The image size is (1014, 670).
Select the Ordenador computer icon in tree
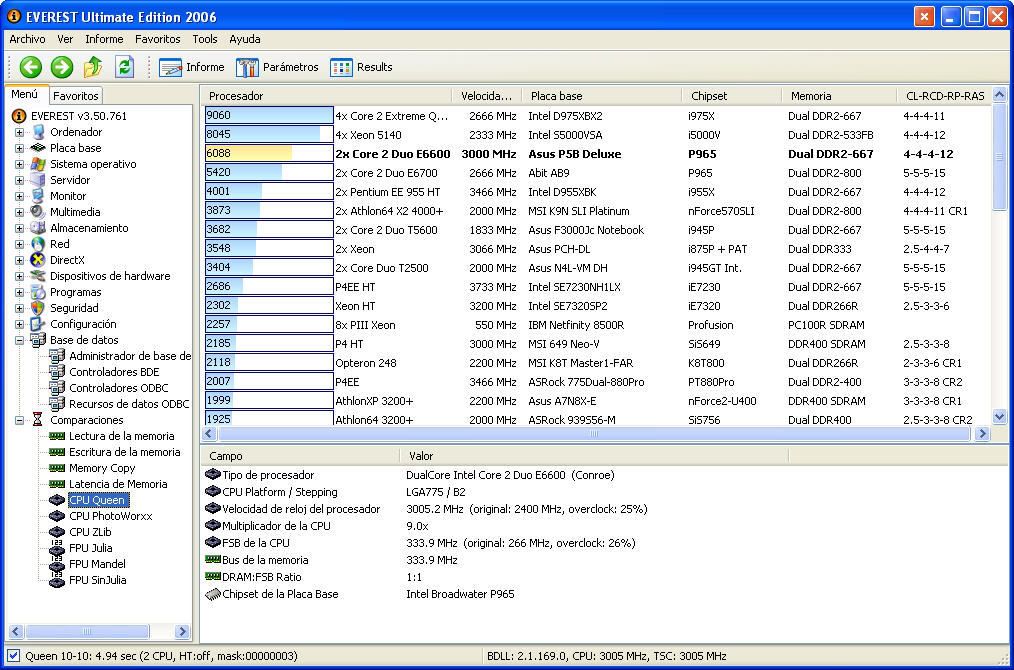coord(38,132)
